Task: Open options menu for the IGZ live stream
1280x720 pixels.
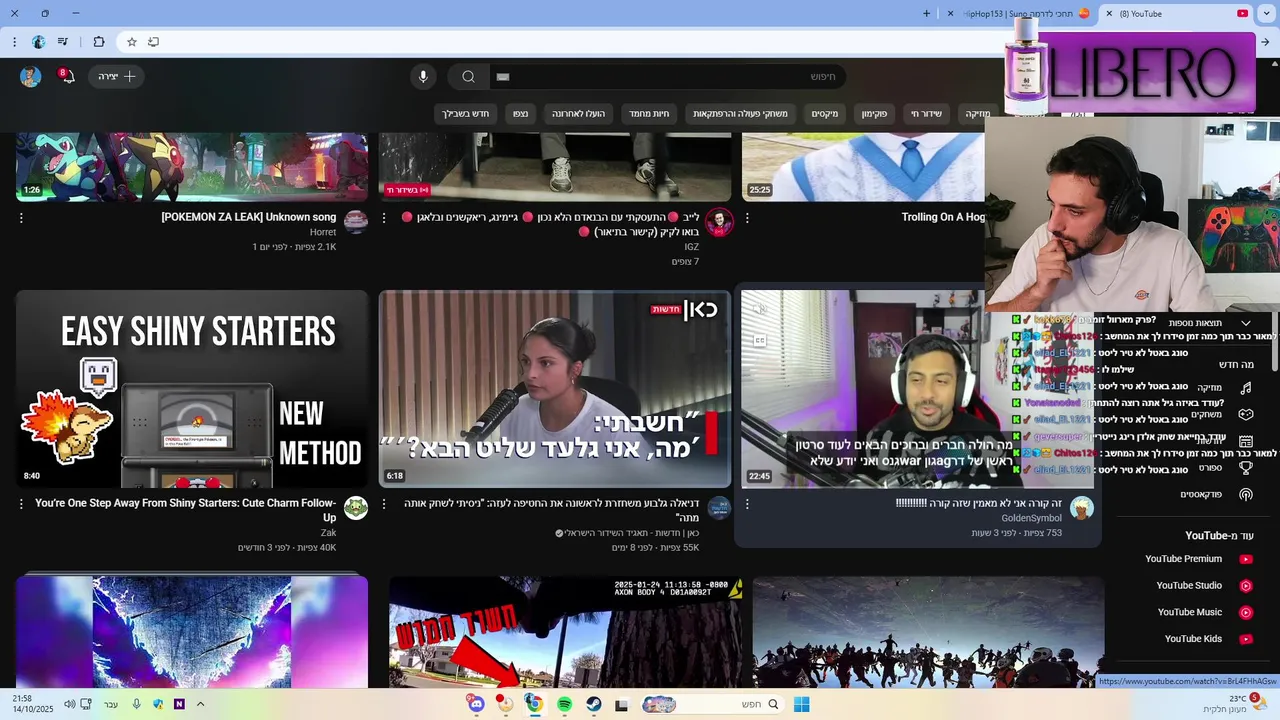Action: pos(384,218)
